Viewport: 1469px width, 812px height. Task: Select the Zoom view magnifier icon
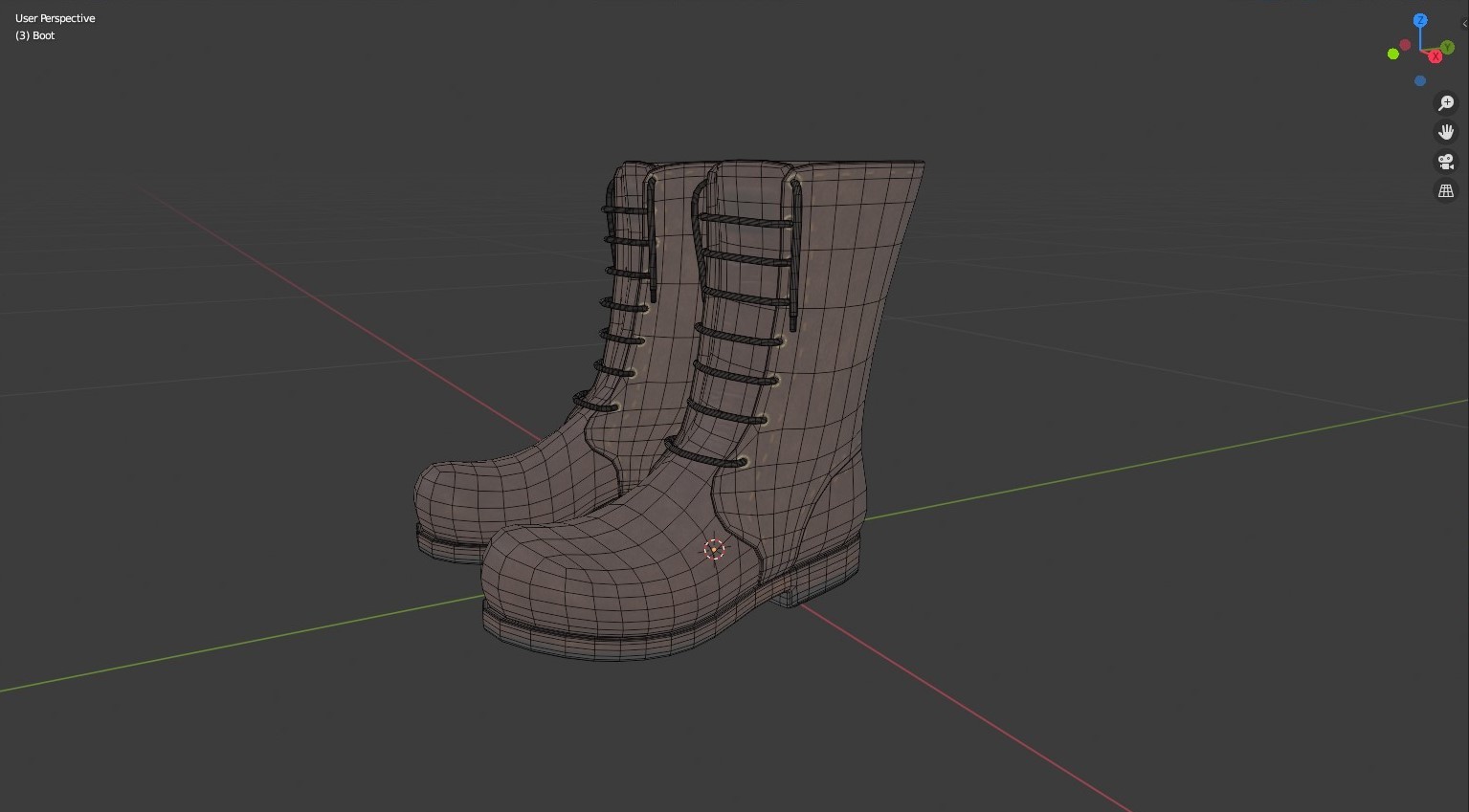coord(1446,103)
